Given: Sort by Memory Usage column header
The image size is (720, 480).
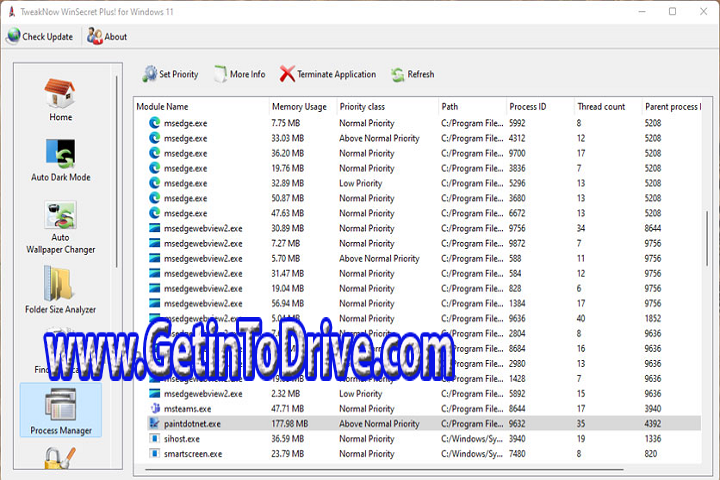Looking at the screenshot, I should click(303, 107).
